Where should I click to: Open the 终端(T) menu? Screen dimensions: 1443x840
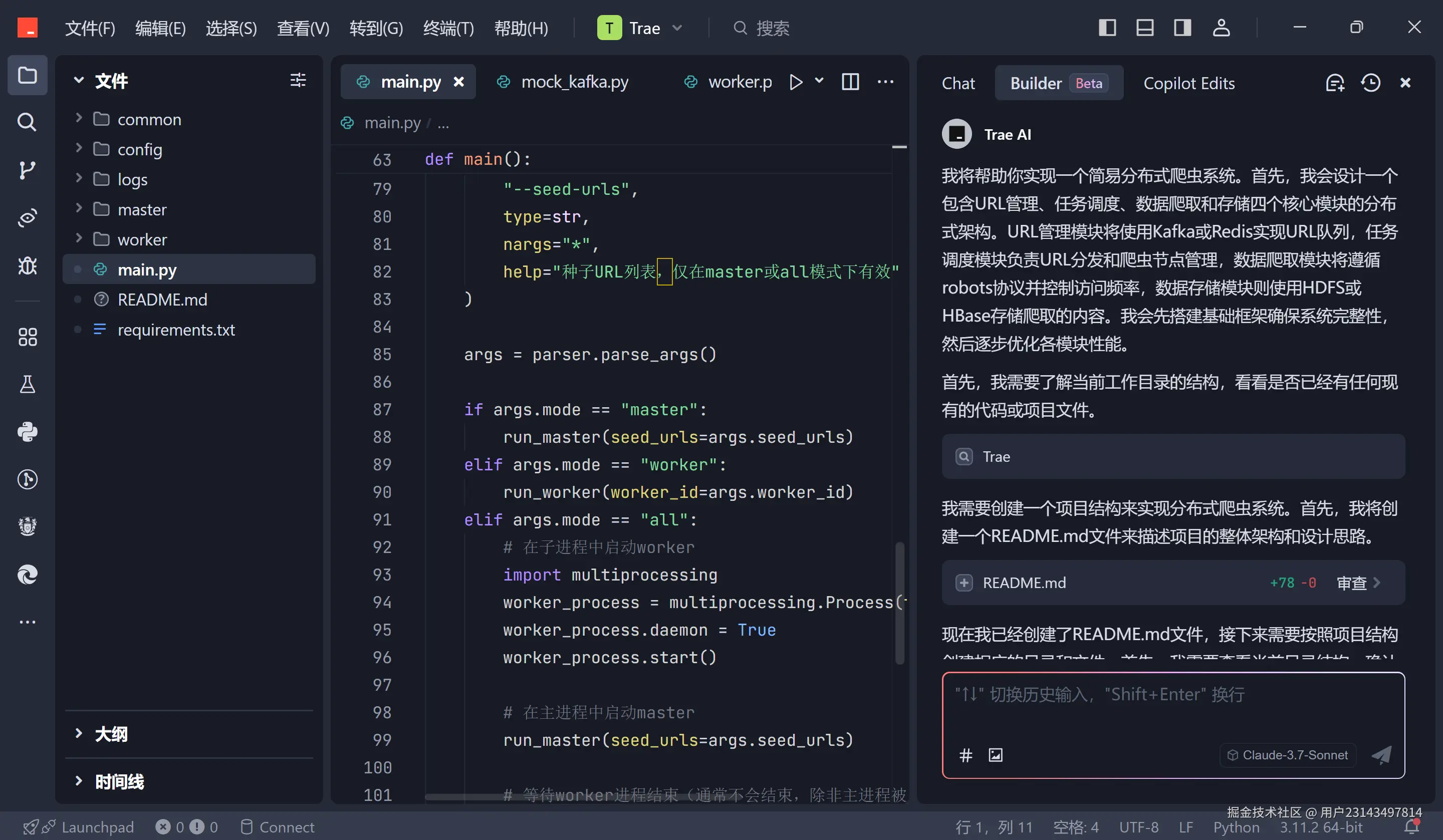pyautogui.click(x=448, y=28)
